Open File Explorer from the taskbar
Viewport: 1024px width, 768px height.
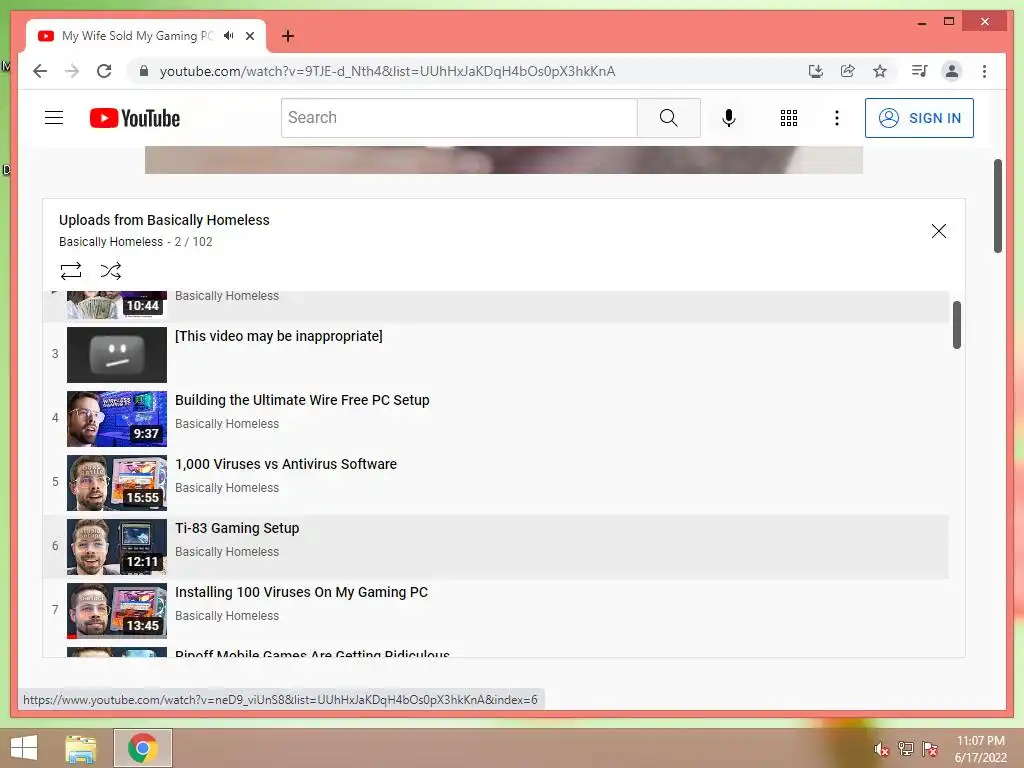[x=81, y=748]
